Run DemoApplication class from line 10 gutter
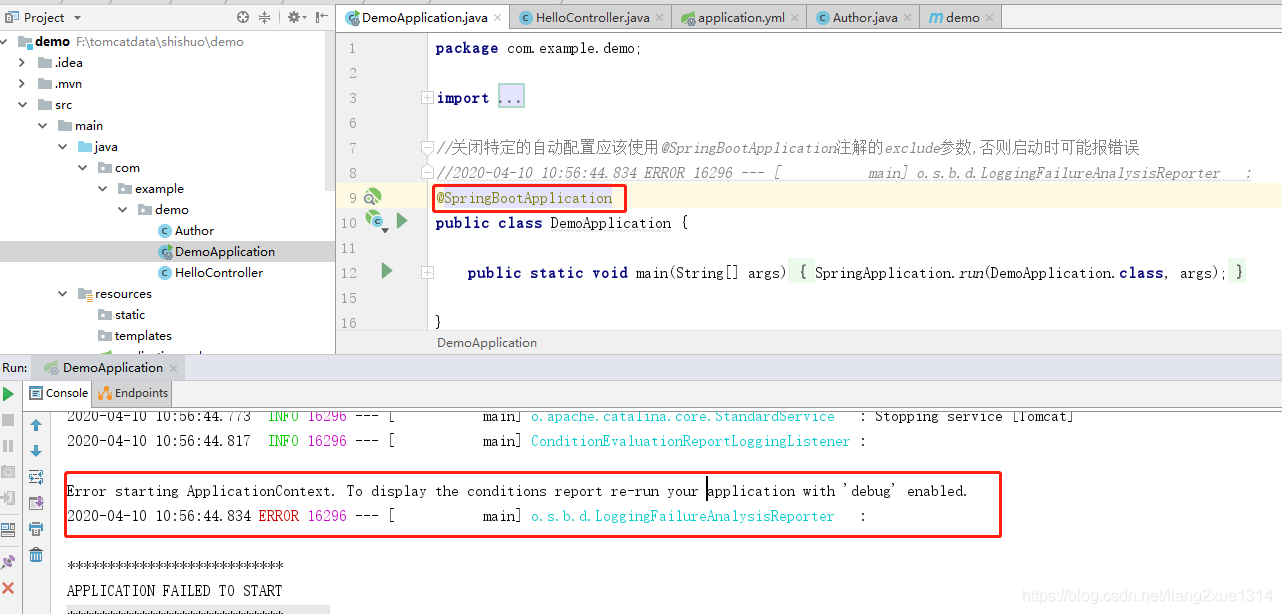 (x=402, y=220)
